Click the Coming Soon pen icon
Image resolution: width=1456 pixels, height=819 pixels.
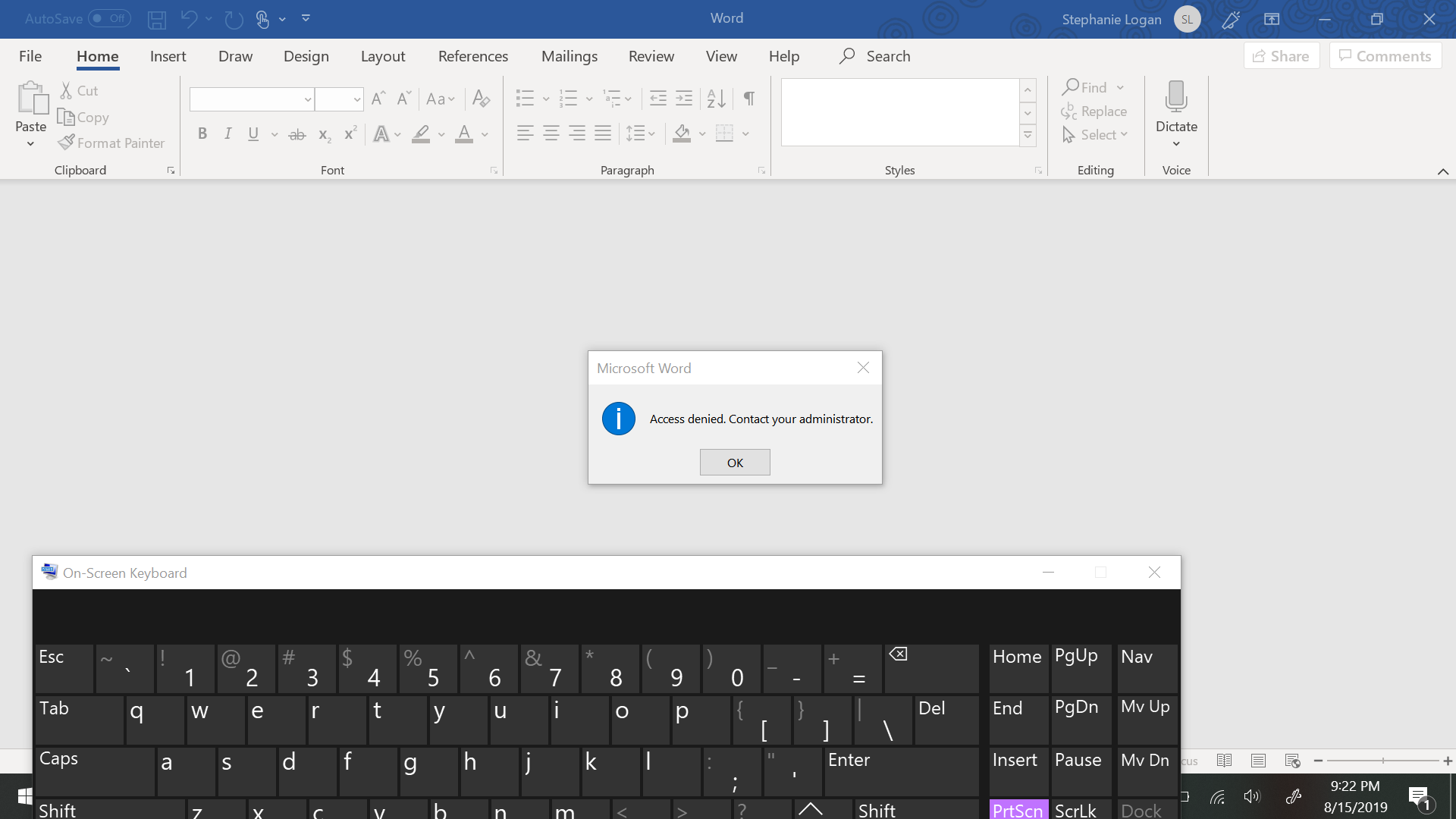(1231, 19)
